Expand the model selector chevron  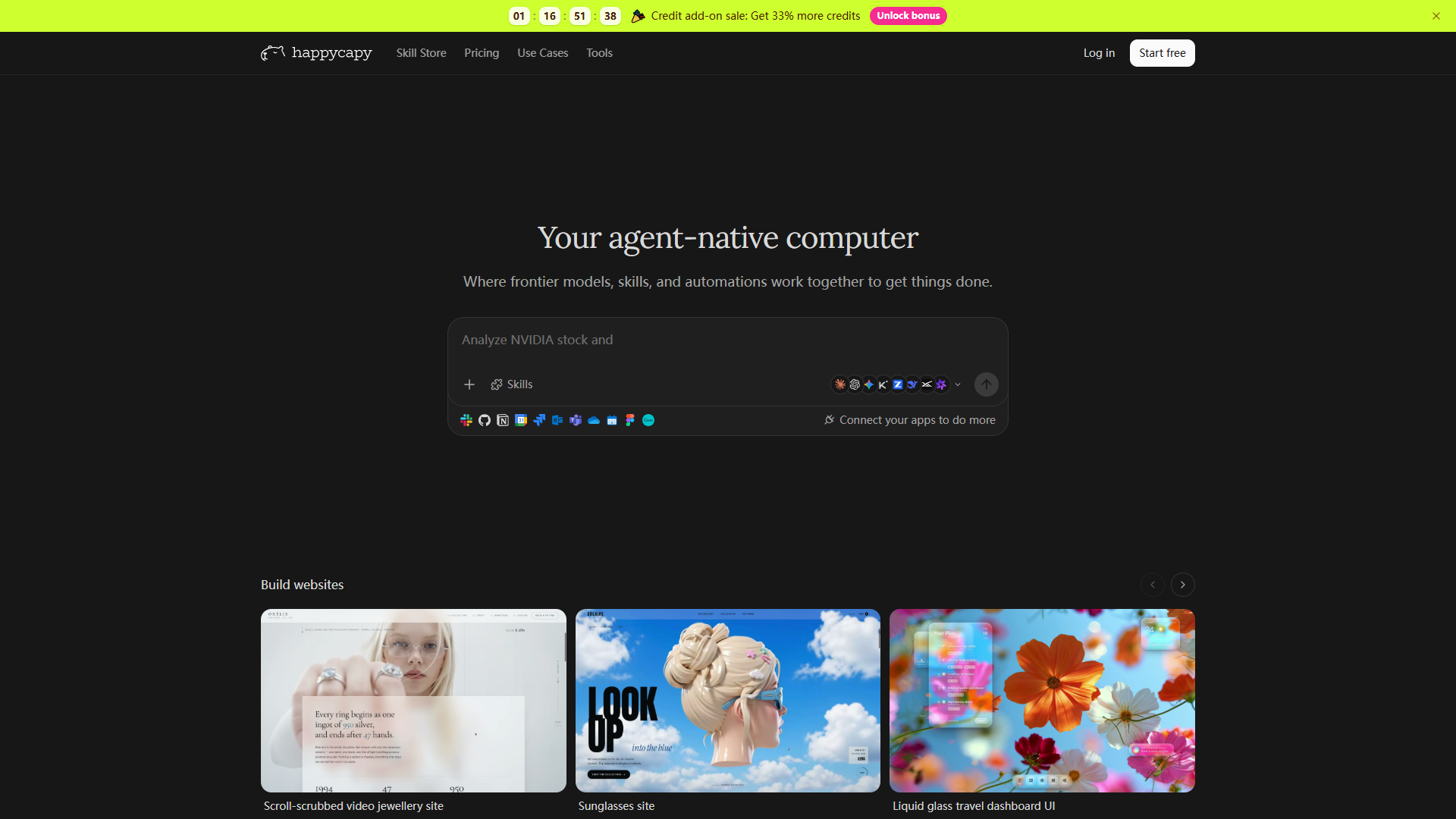958,384
